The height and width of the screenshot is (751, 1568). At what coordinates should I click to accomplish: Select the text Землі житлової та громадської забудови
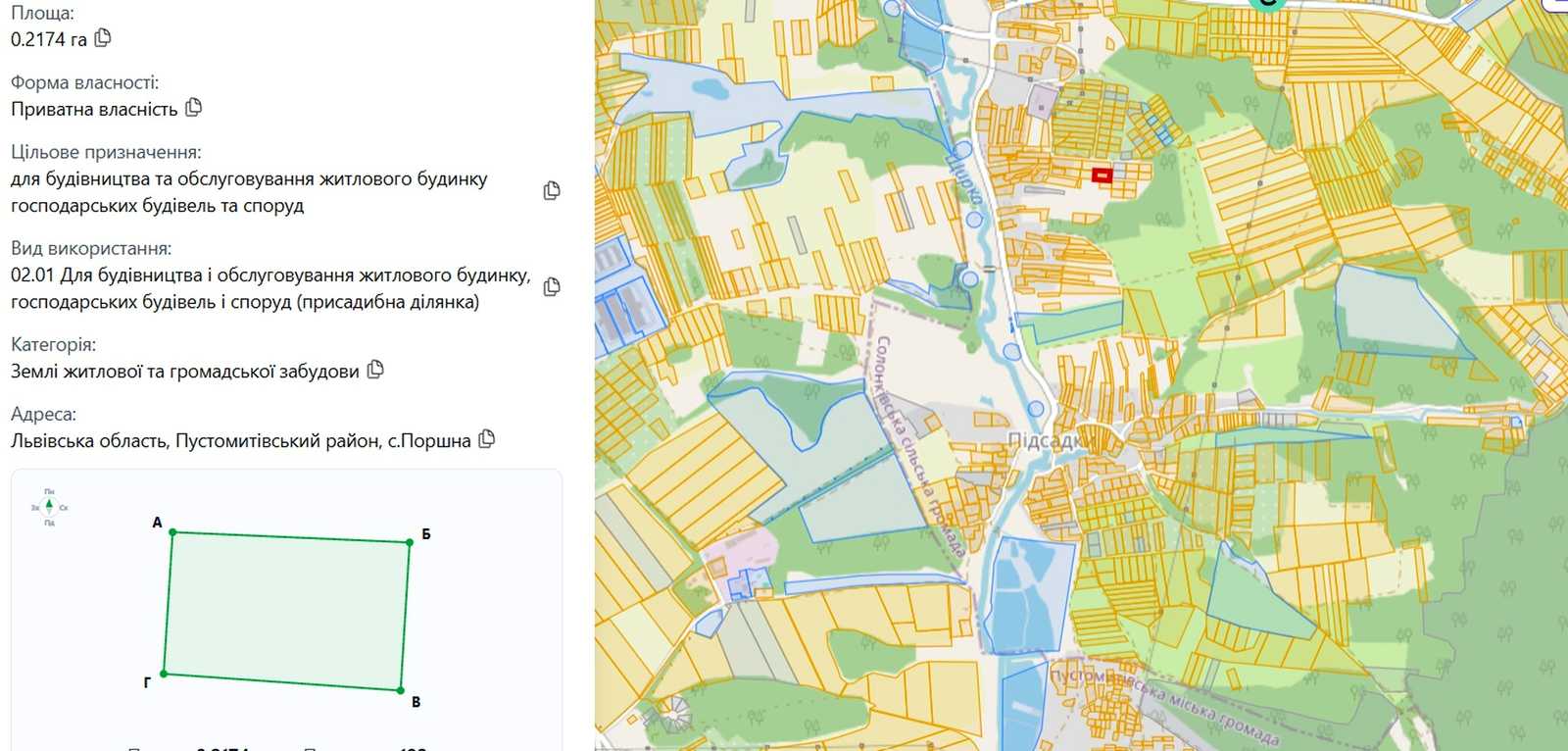185,371
